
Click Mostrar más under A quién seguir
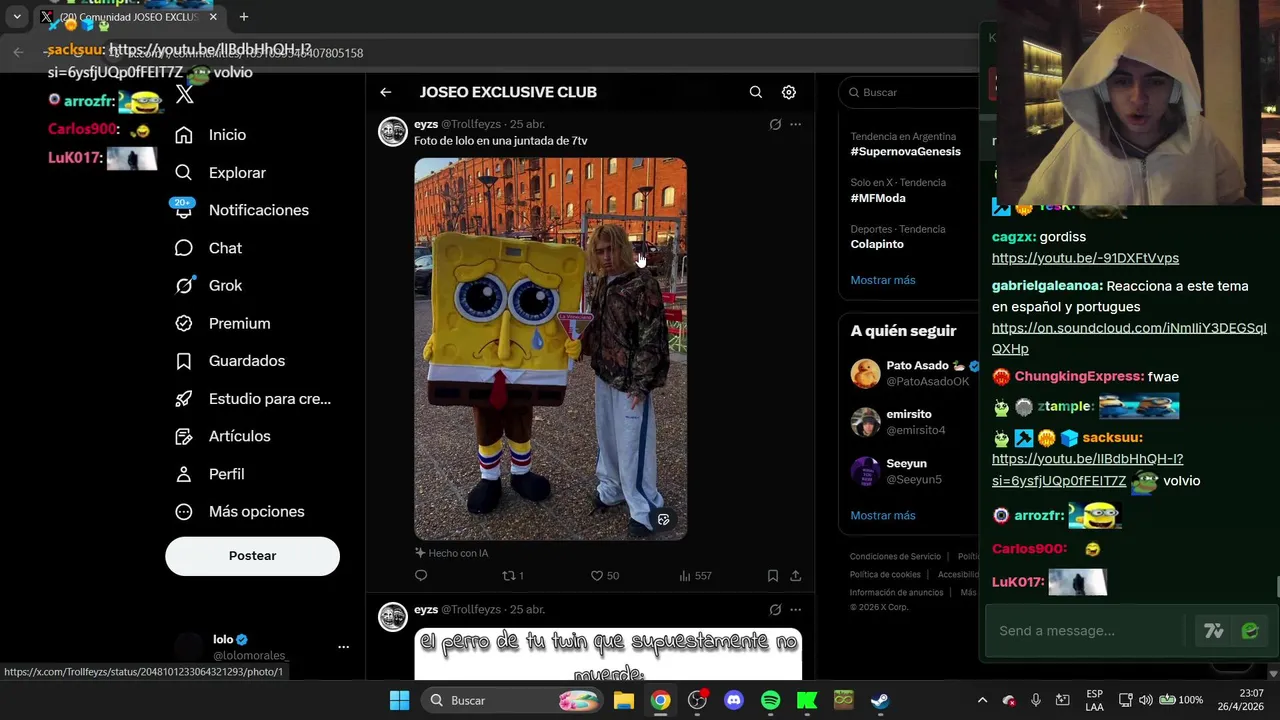coord(883,516)
